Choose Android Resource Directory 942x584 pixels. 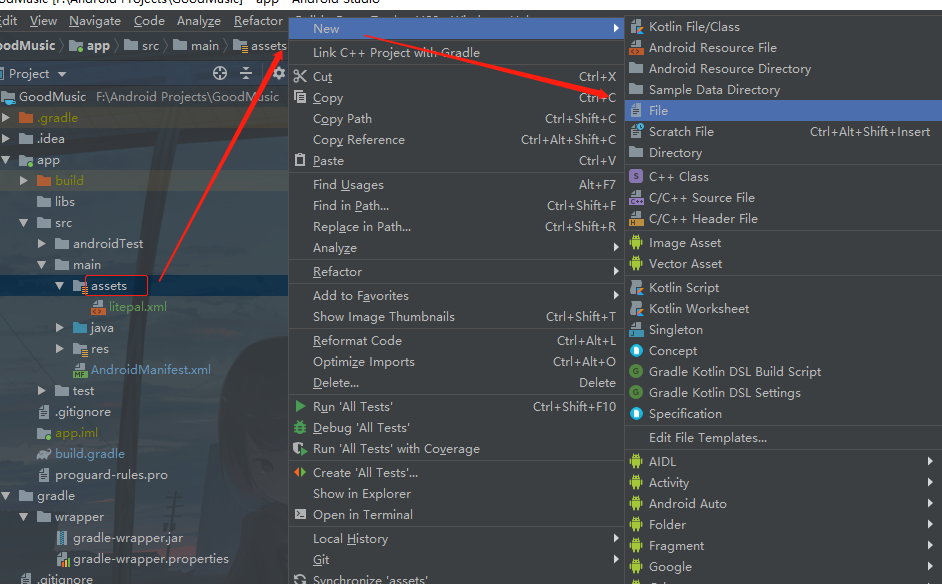click(783, 68)
